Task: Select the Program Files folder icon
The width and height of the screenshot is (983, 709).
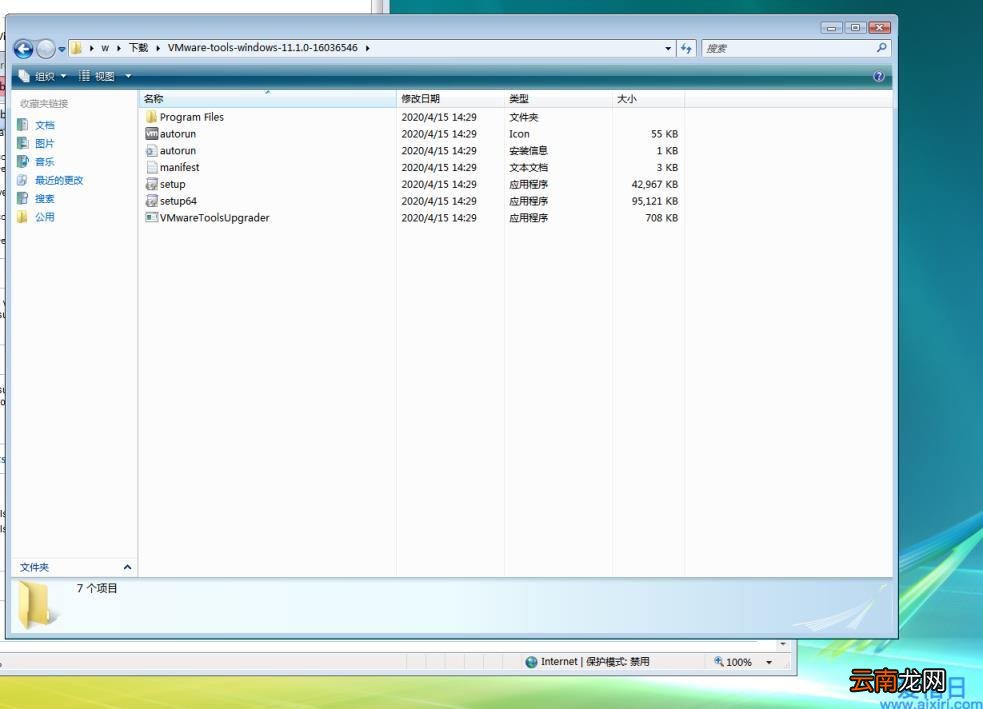Action: point(151,117)
